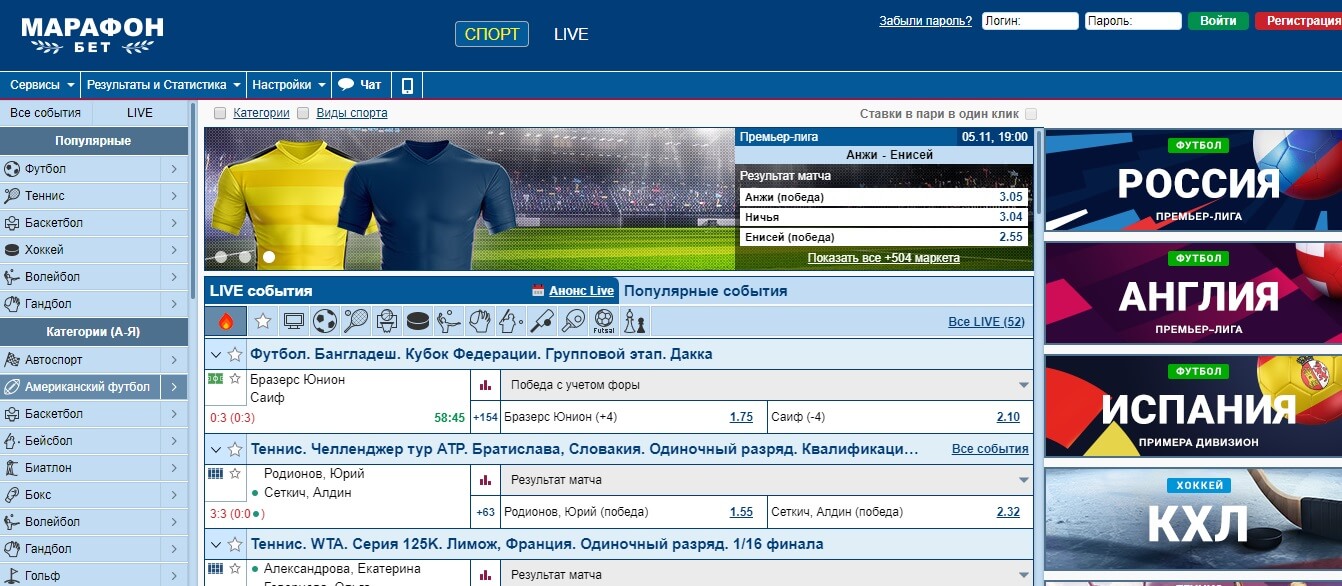
Task: Follow the Забыли пароль? link
Action: 925,20
